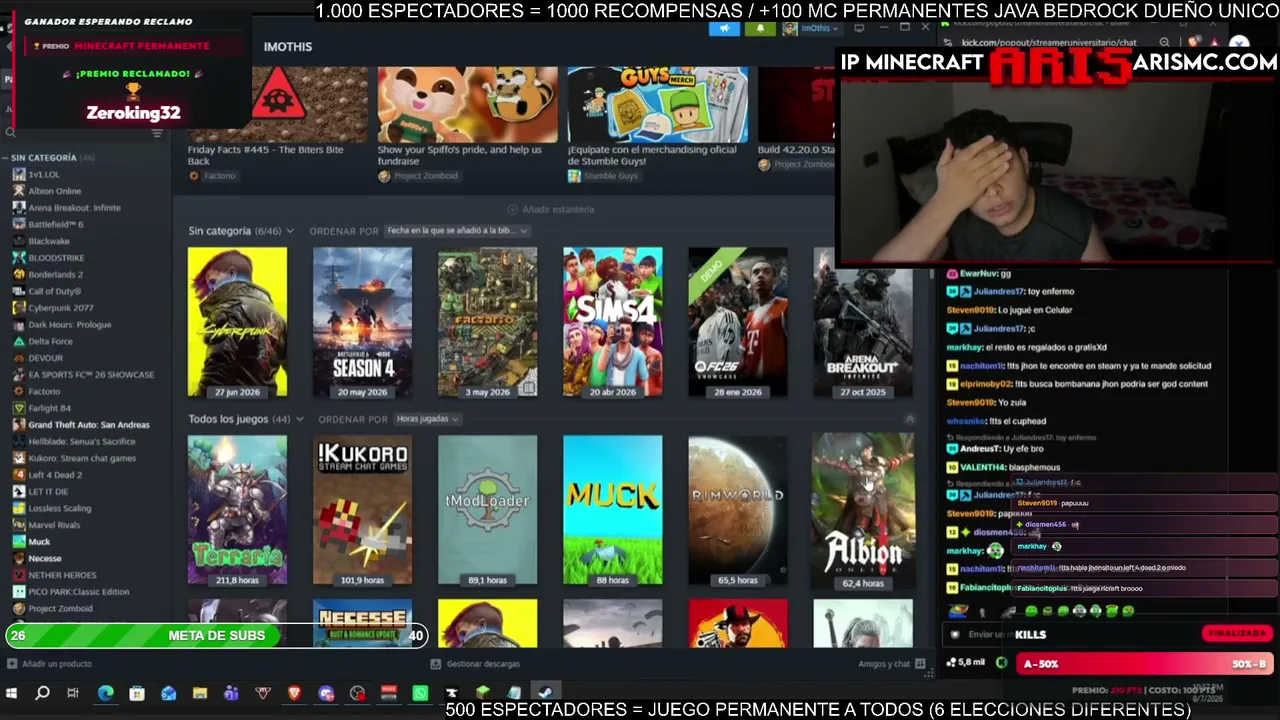1280x720 pixels.
Task: Open the Muck cover with 88 horas
Action: (612, 510)
